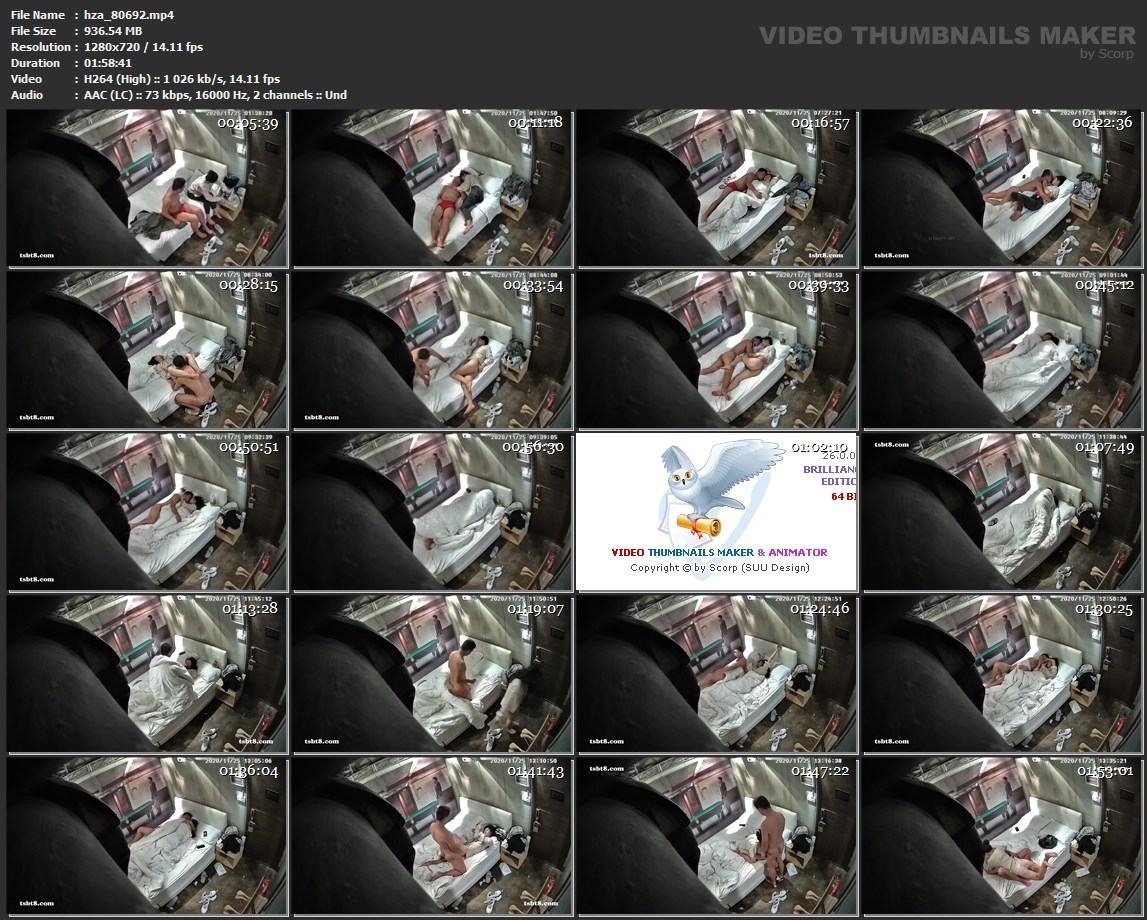Viewport: 1147px width, 920px height.
Task: Click the 01:02:10 timestamp marker
Action: (x=819, y=447)
